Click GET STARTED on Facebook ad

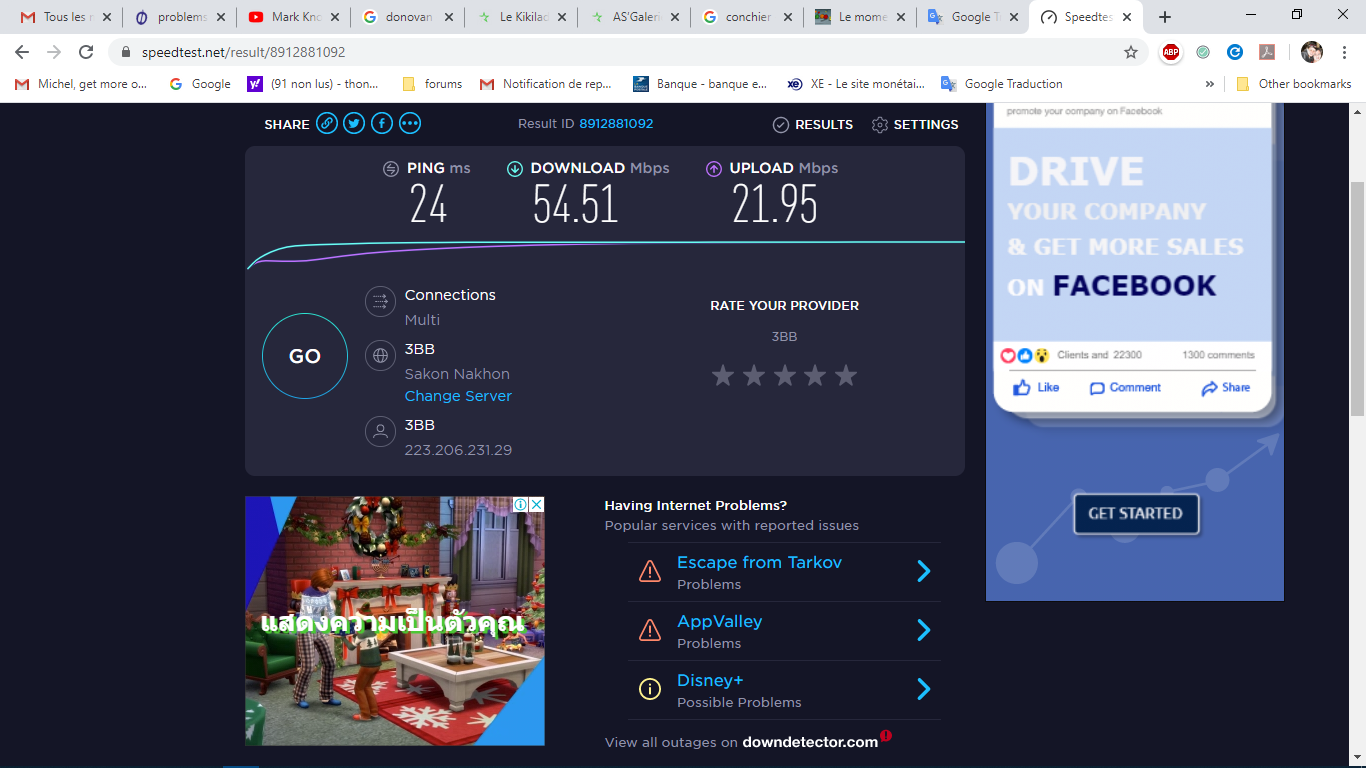1135,513
